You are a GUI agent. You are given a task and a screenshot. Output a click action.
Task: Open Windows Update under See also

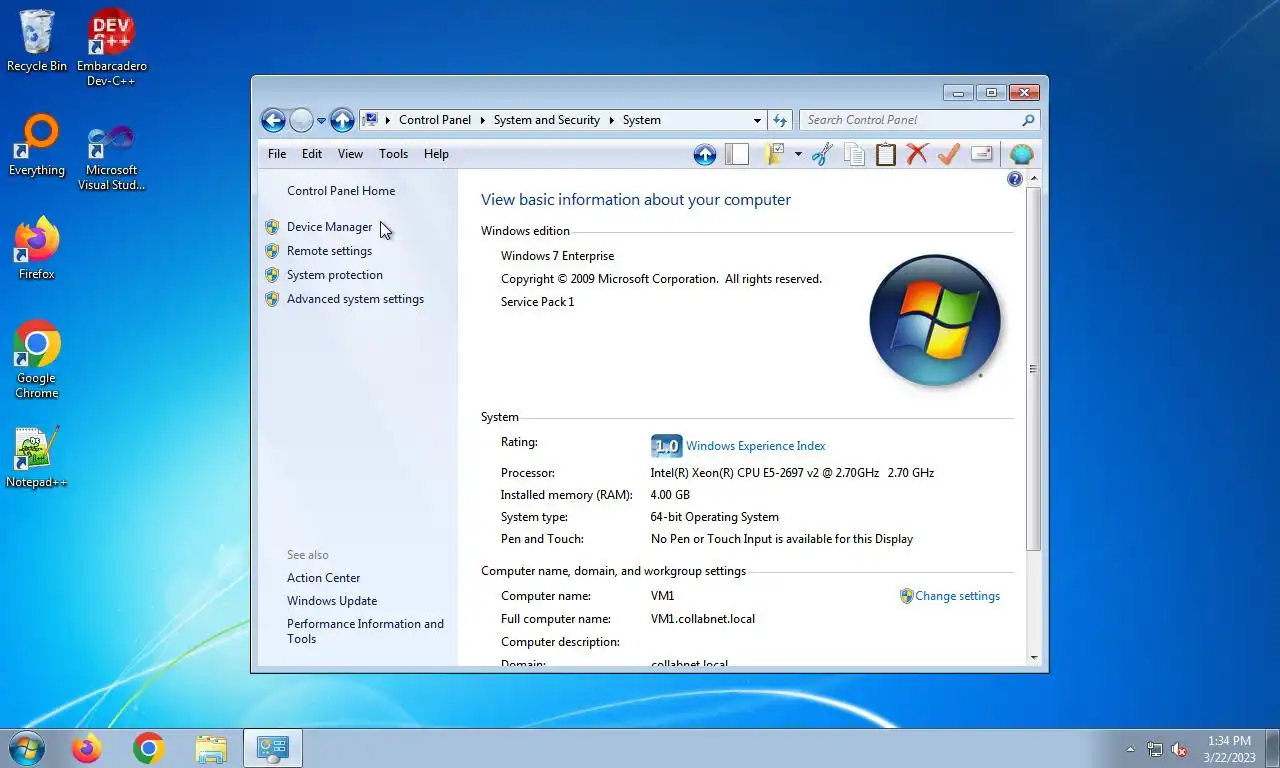click(x=332, y=601)
